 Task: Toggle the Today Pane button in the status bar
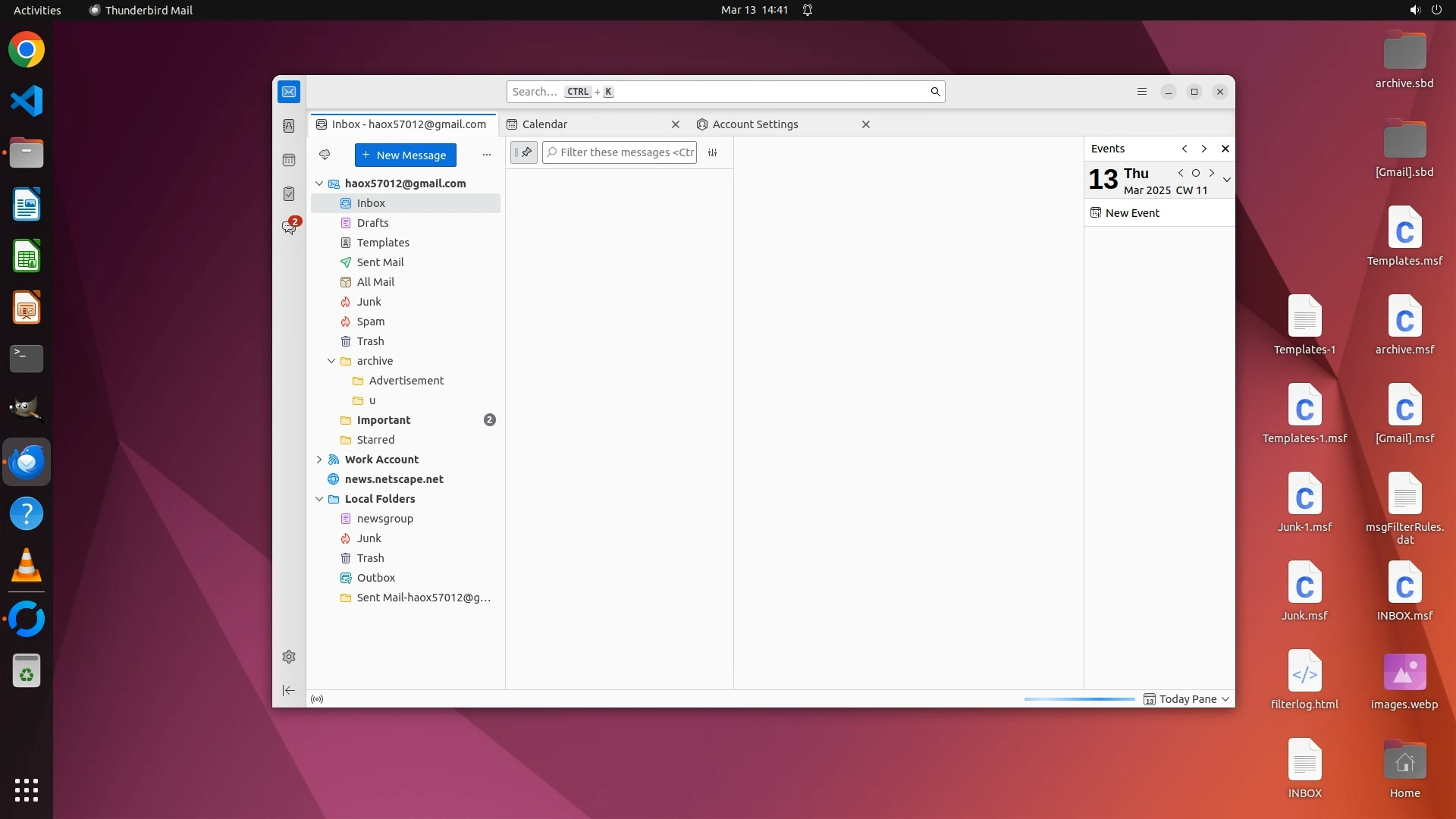click(1186, 699)
